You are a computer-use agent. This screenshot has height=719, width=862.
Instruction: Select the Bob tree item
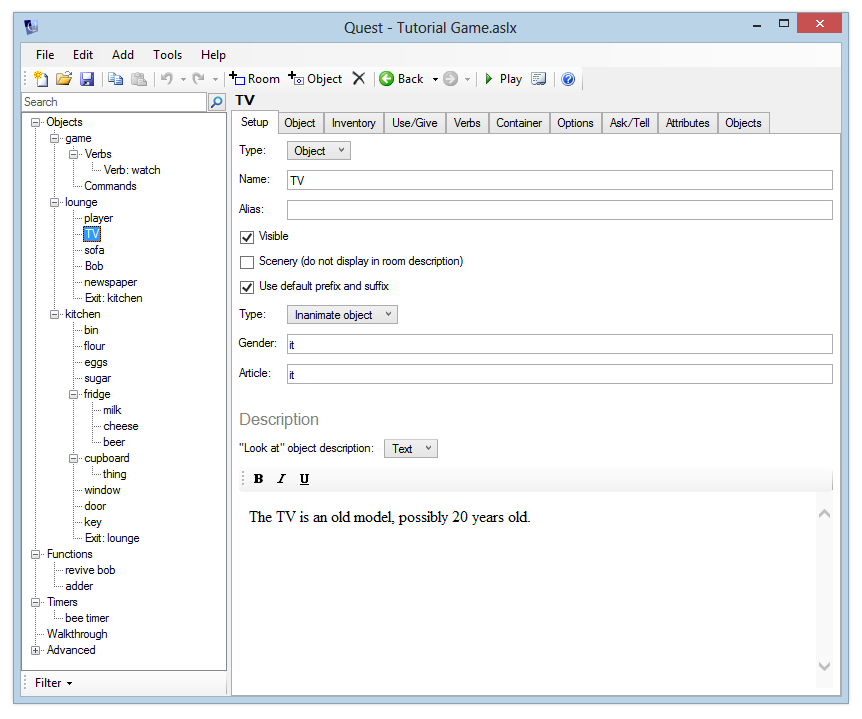tap(94, 266)
